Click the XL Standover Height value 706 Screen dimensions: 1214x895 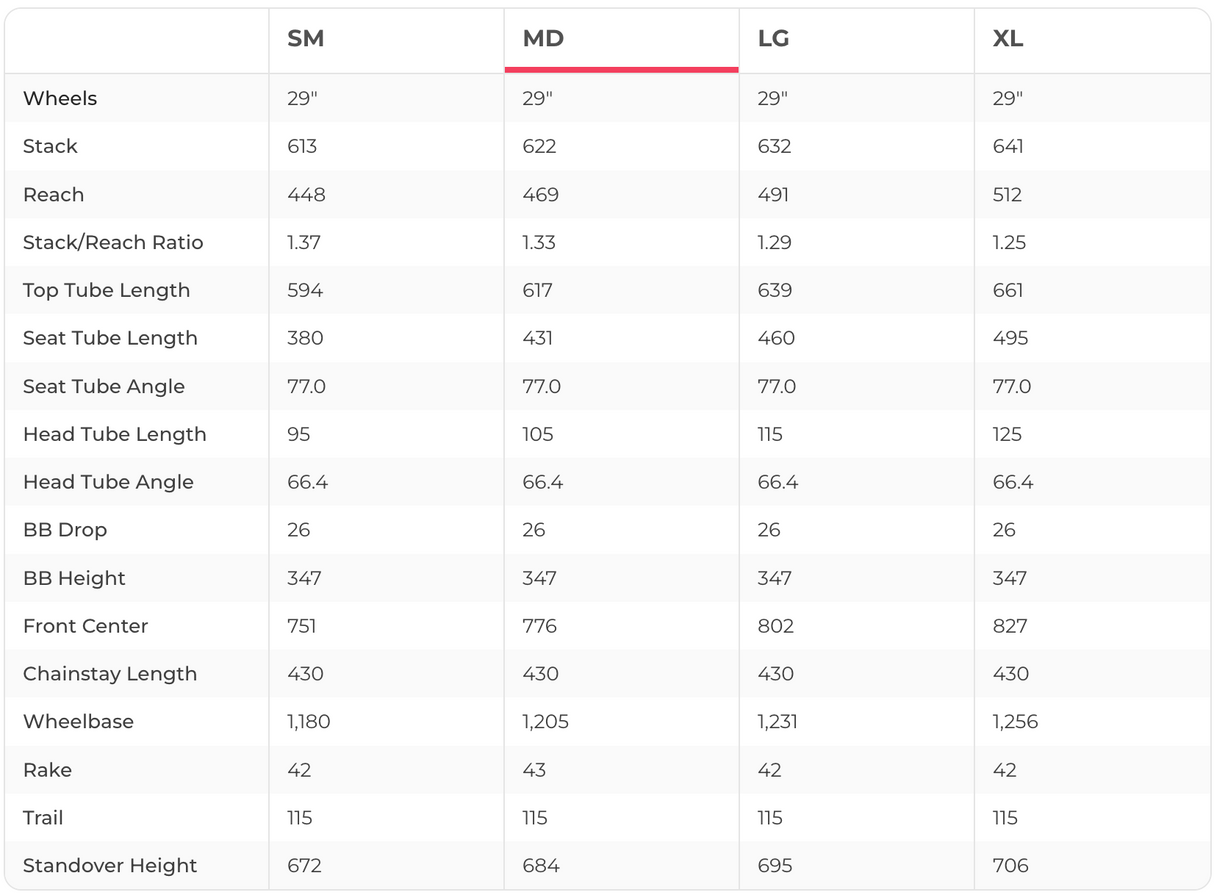coord(1010,866)
